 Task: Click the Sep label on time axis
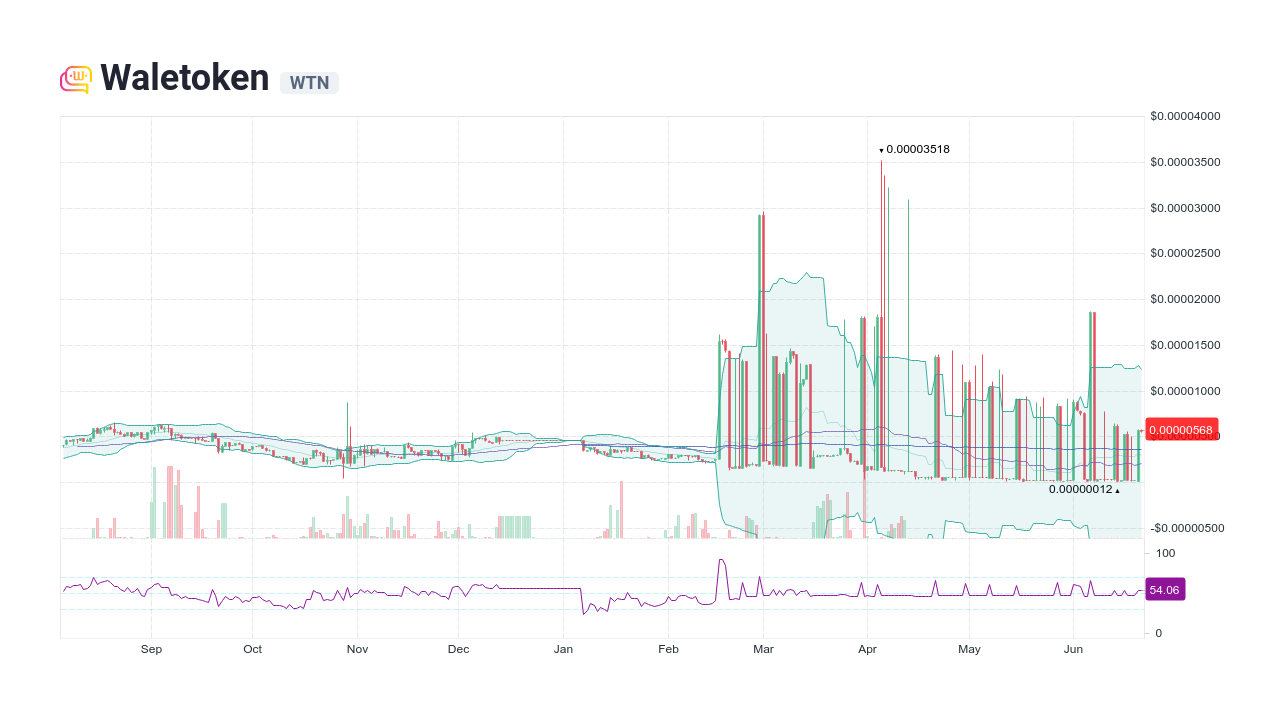pos(151,649)
